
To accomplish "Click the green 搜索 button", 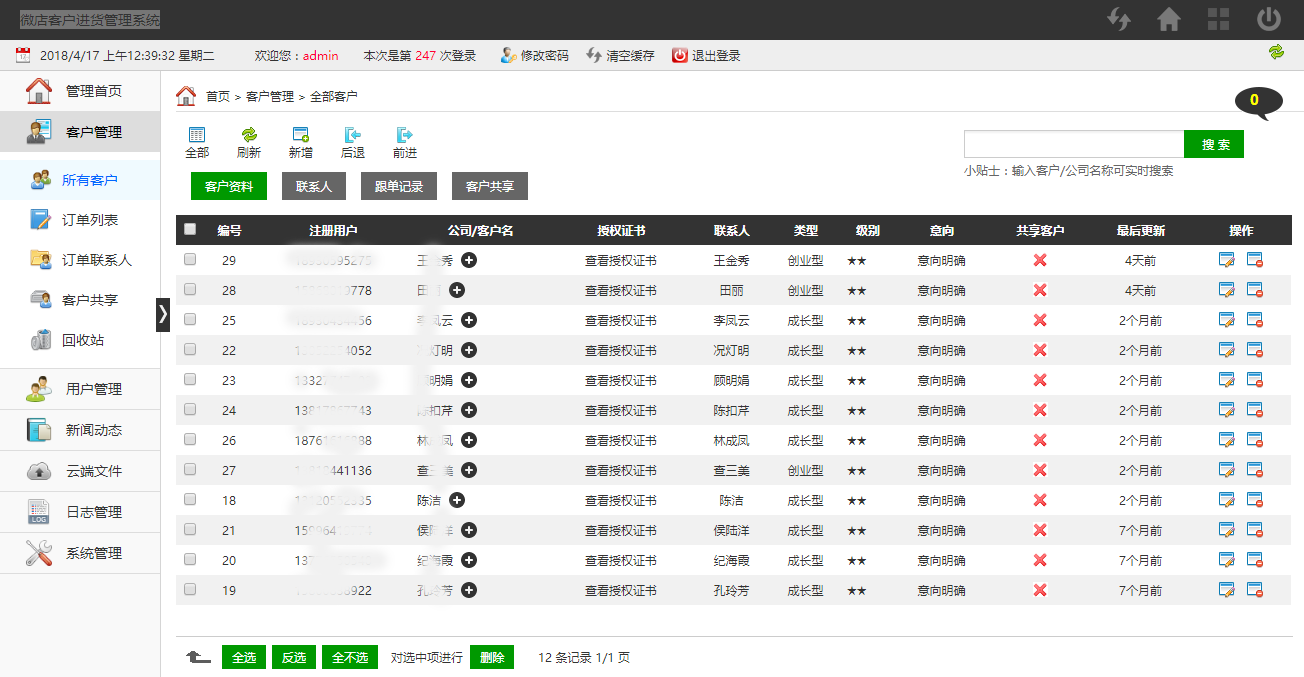I will 1214,144.
